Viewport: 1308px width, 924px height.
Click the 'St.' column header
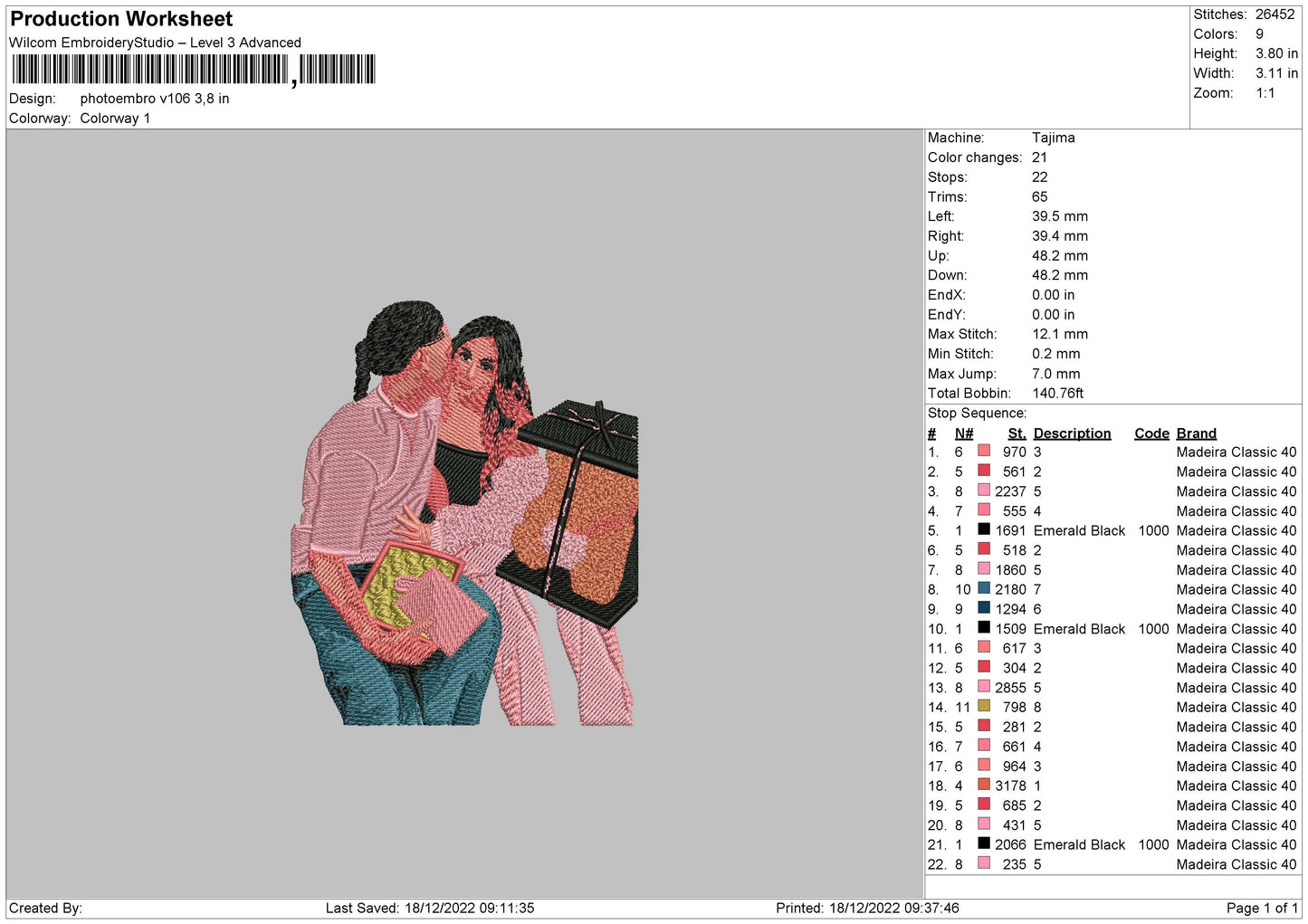point(1017,433)
